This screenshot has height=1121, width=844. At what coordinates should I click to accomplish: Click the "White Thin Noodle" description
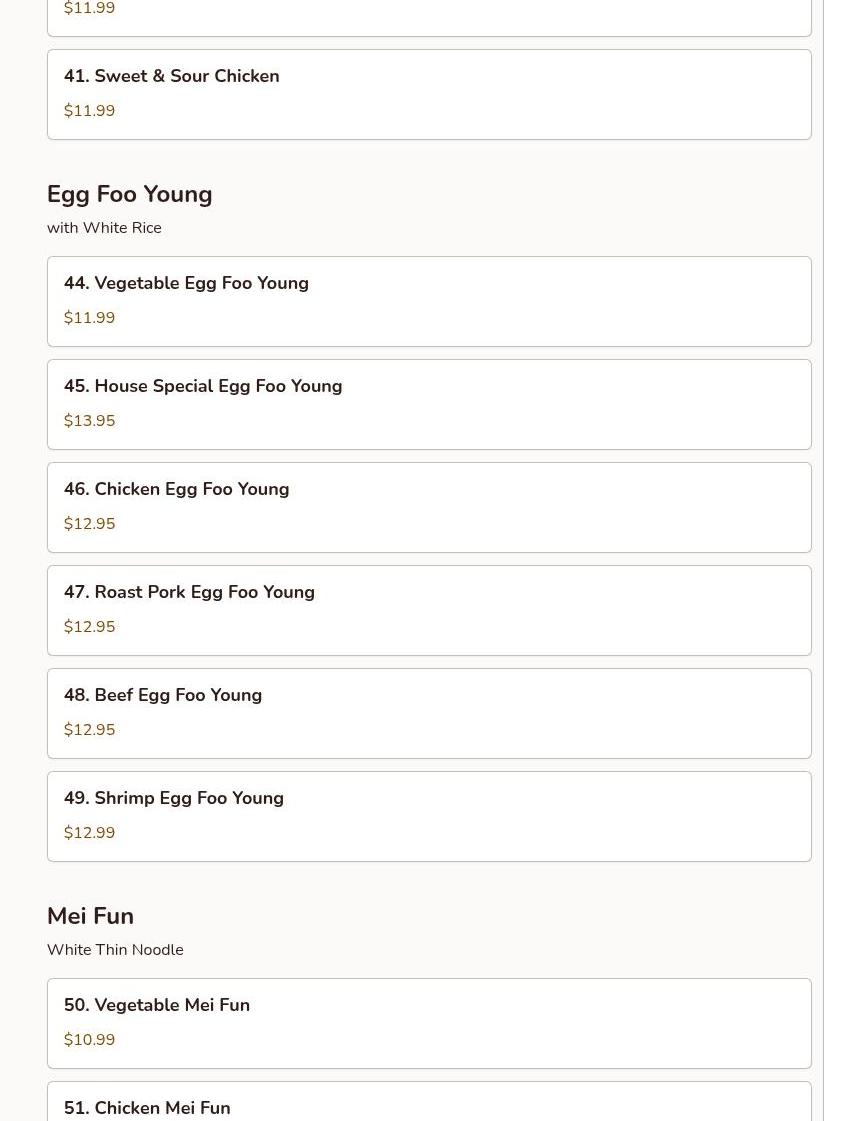click(x=115, y=950)
